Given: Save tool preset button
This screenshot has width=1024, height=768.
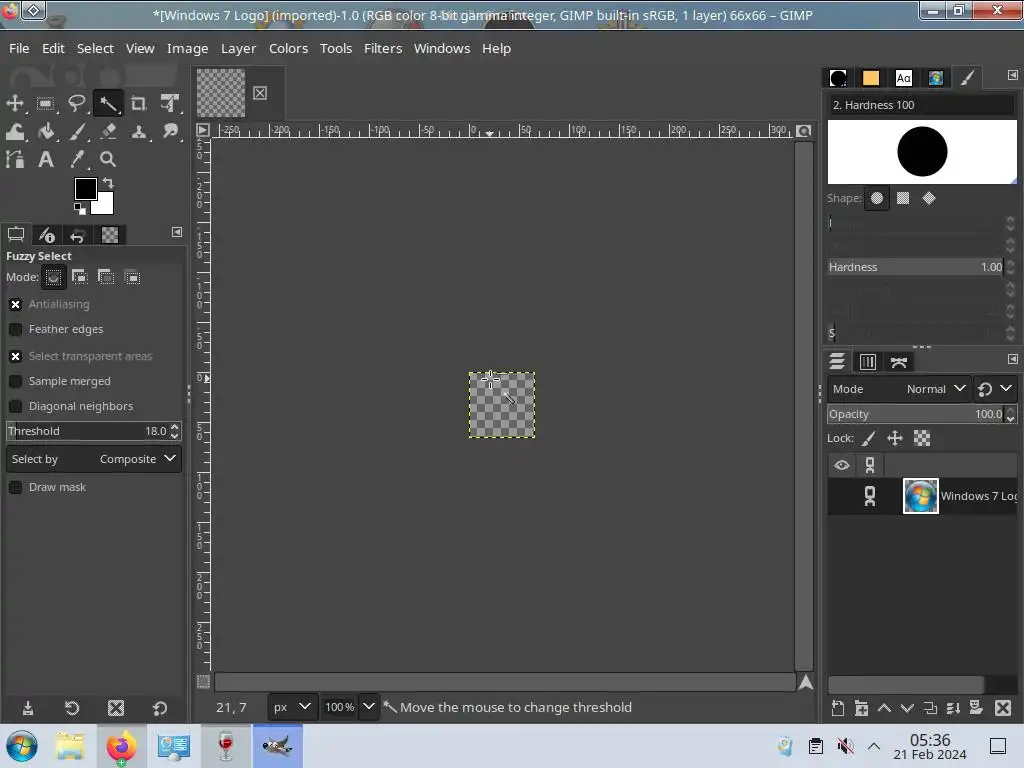Looking at the screenshot, I should click(28, 708).
